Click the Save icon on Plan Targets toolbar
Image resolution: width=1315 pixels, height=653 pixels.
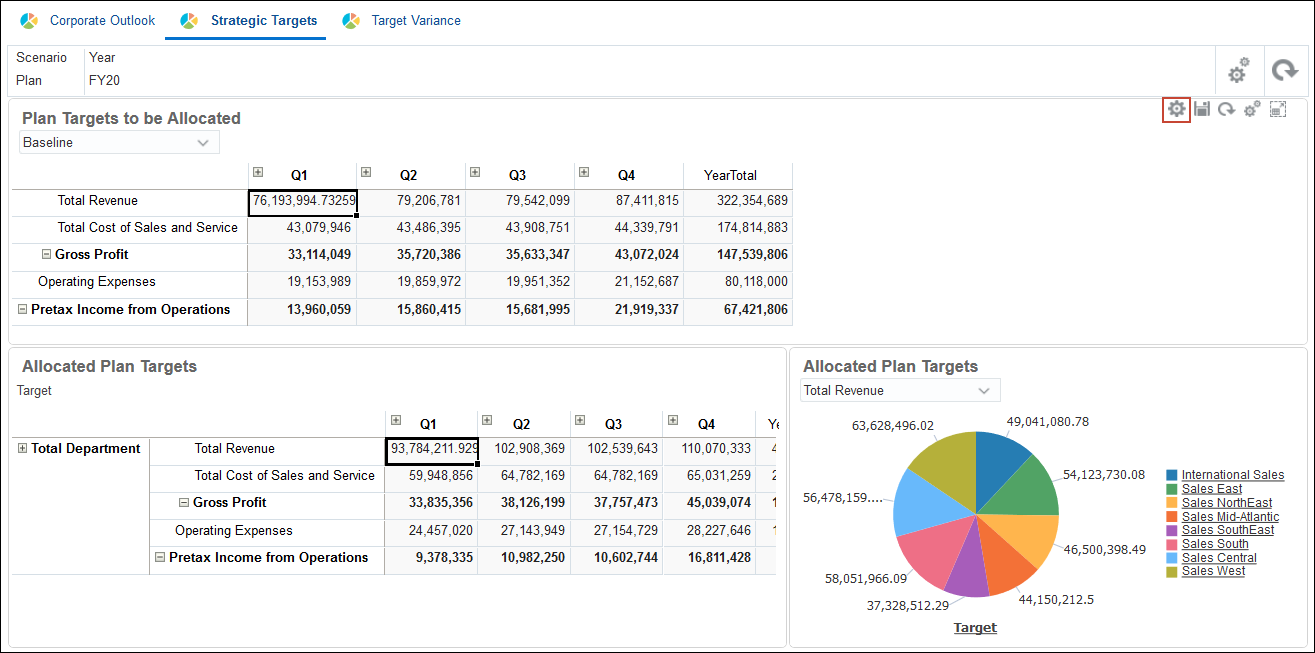click(x=1202, y=109)
